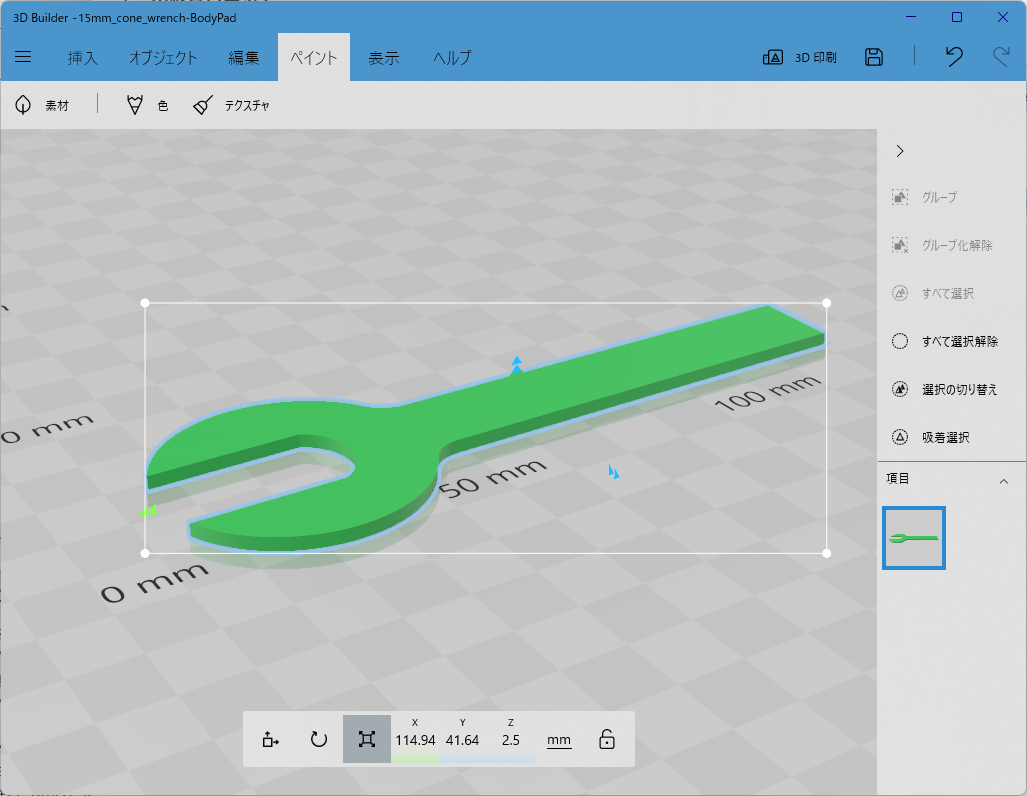Activate the move tool icon
The image size is (1027, 796).
click(271, 740)
